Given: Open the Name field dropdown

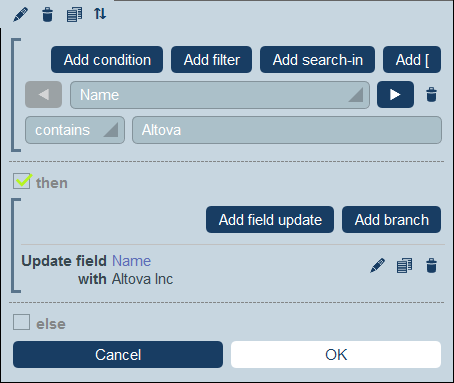Looking at the screenshot, I should (x=220, y=95).
